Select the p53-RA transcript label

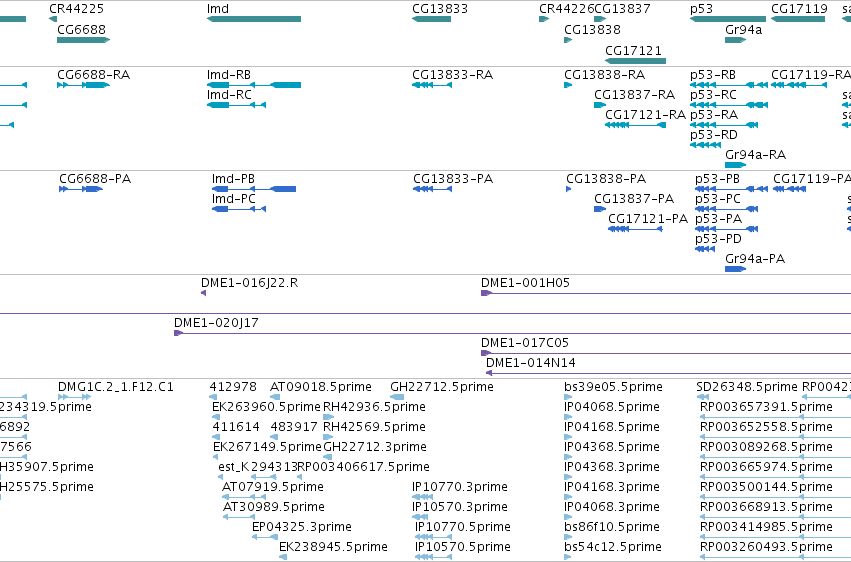(x=714, y=114)
